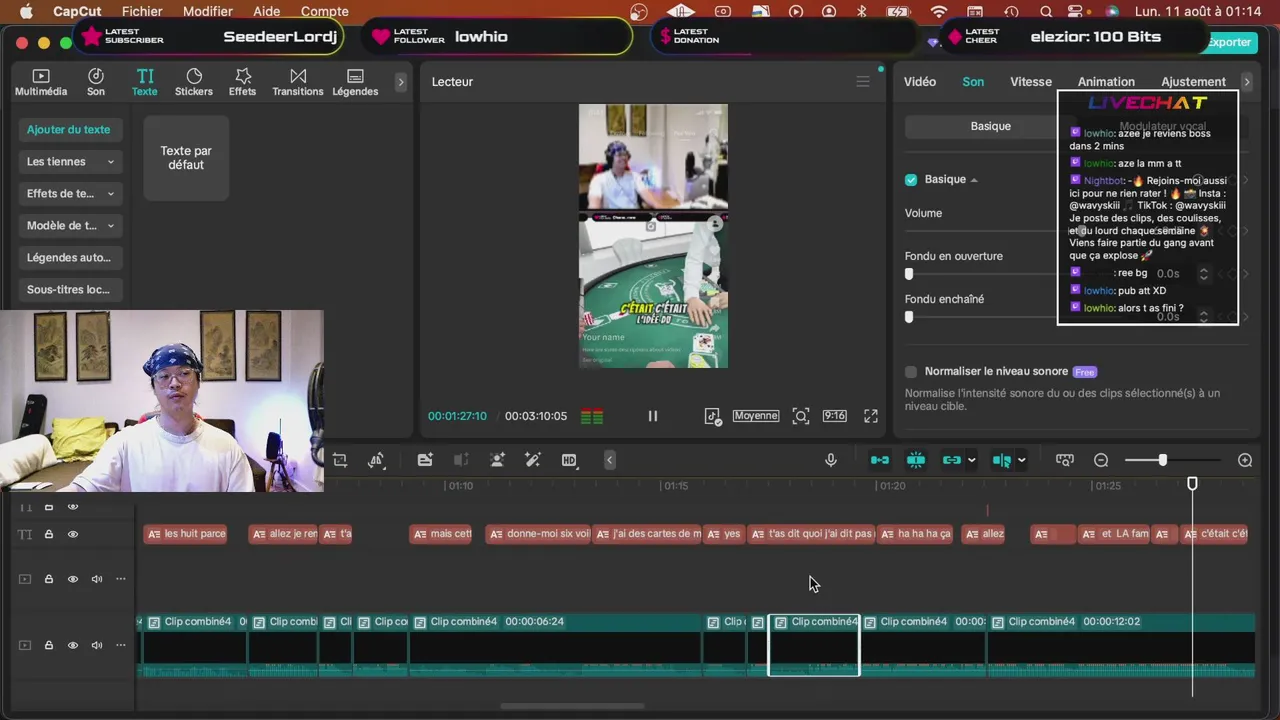Switch to the Vitesse inspector tab
The width and height of the screenshot is (1280, 720).
(x=1031, y=82)
